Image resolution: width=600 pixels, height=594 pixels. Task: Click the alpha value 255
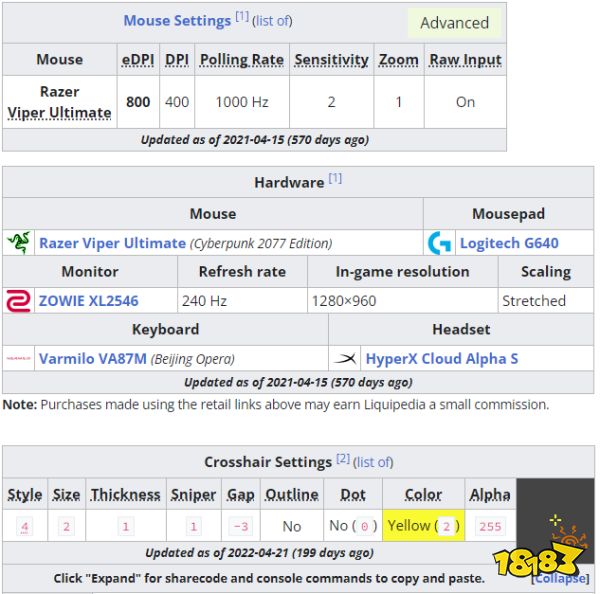[490, 527]
